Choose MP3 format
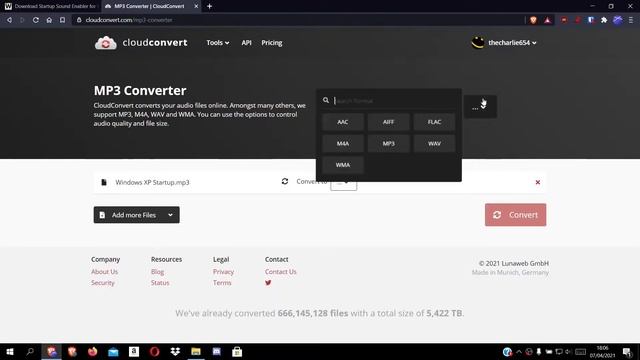The height and width of the screenshot is (360, 640). coord(389,144)
